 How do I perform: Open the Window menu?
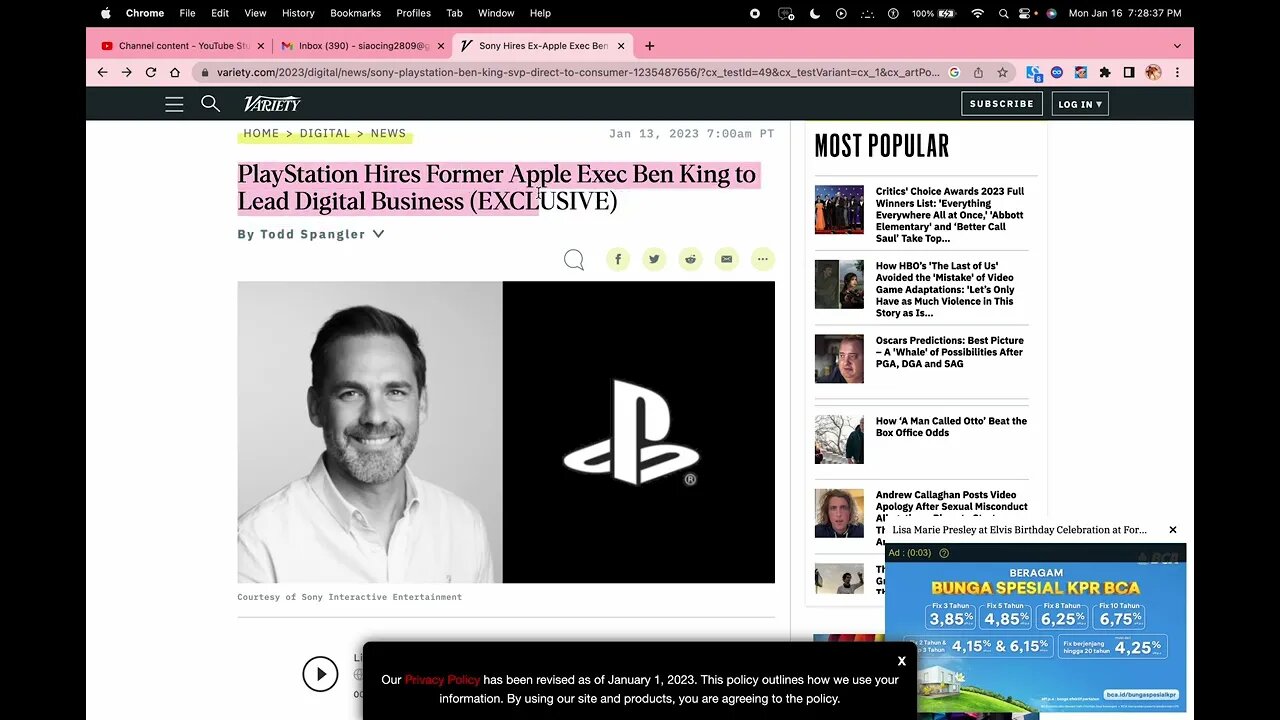click(x=496, y=13)
